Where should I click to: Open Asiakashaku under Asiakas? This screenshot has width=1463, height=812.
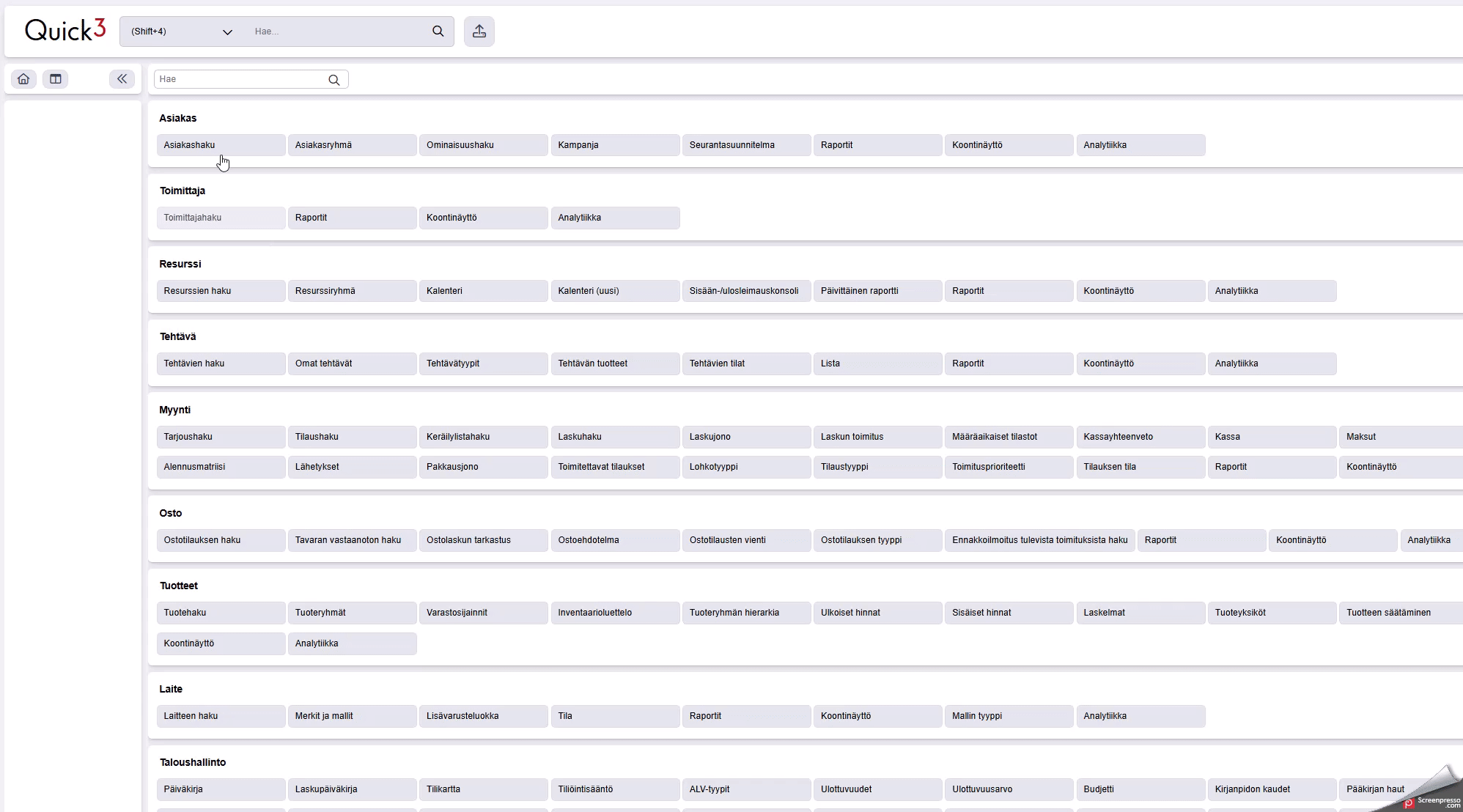[221, 145]
